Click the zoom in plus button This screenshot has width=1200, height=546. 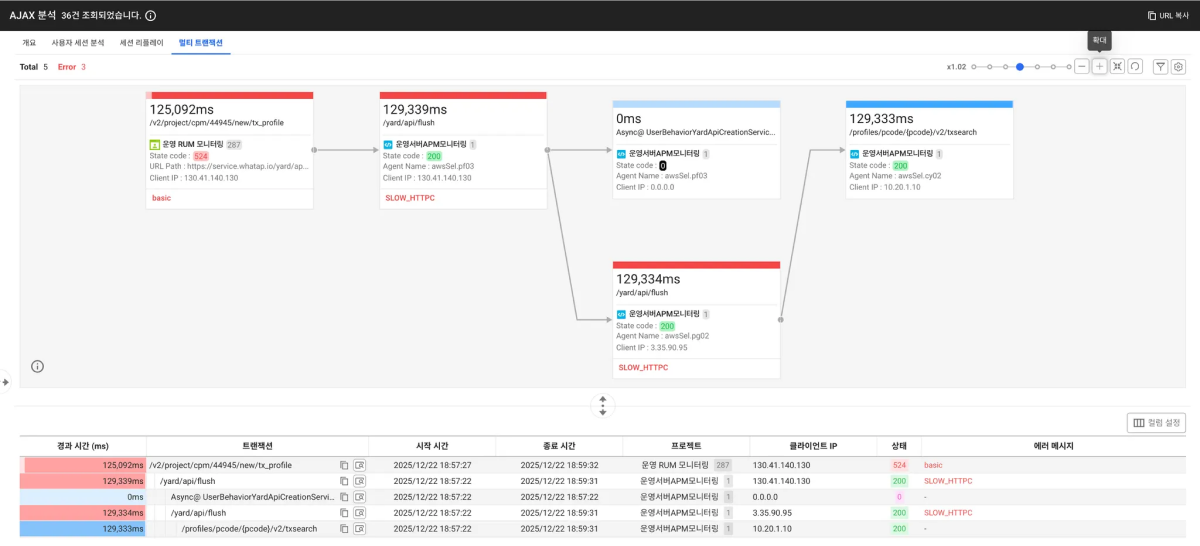click(x=1099, y=66)
